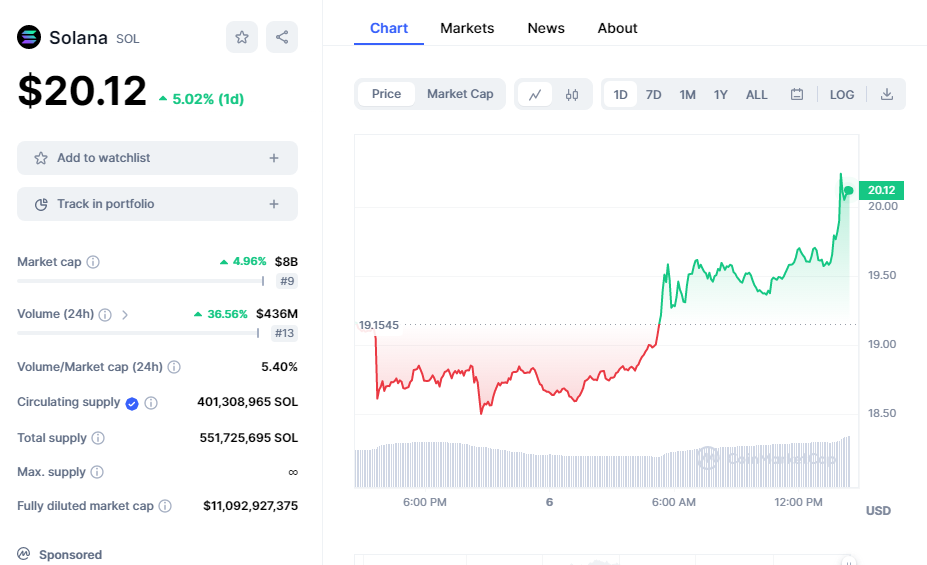Click the plus on Add to watchlist
This screenshot has height=565, width=927.
tap(274, 158)
